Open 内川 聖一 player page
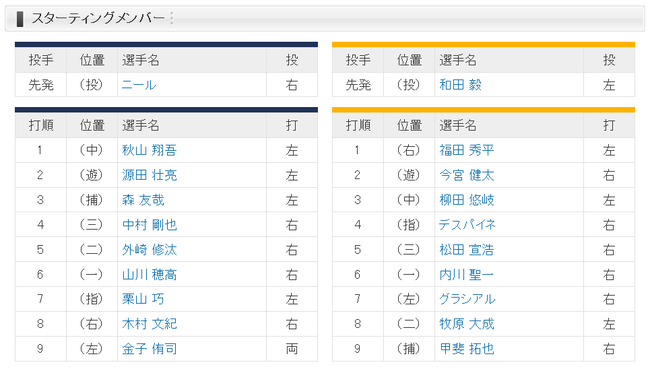Screen dimensions: 650x371 (x=466, y=274)
